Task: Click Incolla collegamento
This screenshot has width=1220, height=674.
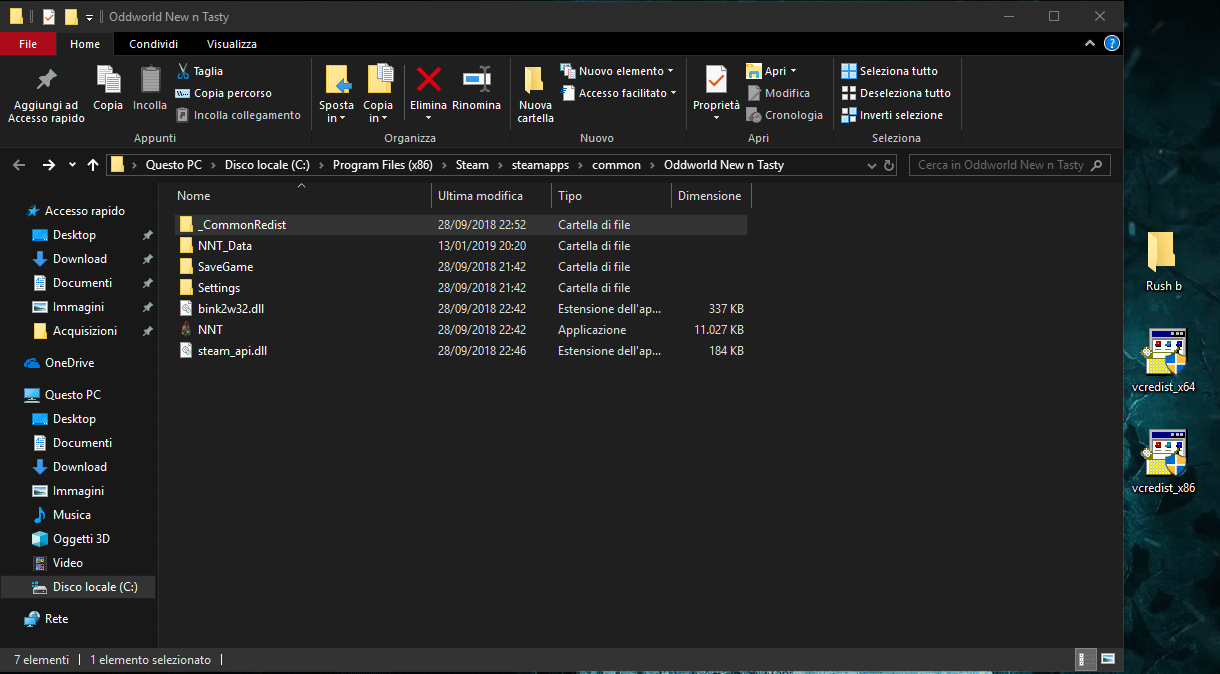Action: (x=238, y=115)
